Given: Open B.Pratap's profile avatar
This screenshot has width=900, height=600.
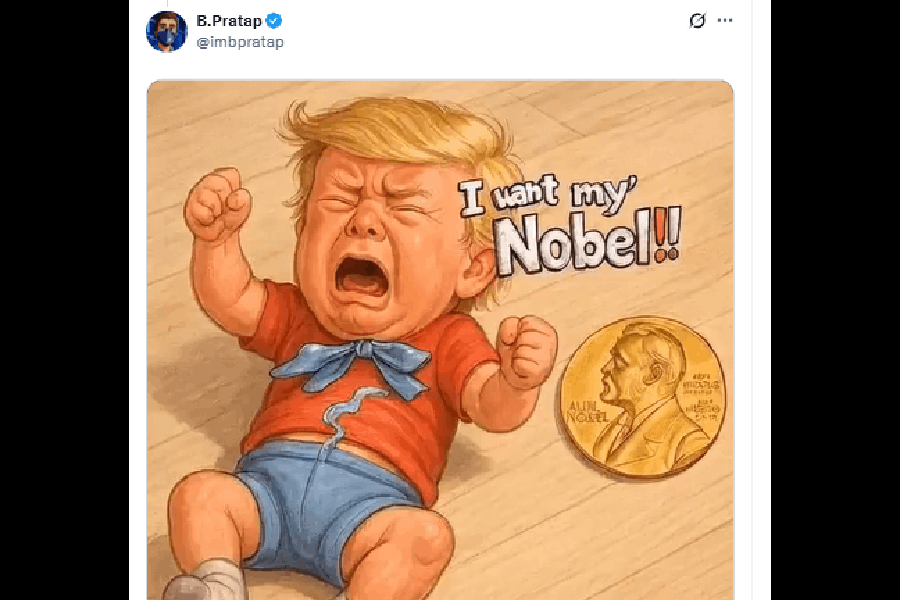Looking at the screenshot, I should tap(166, 32).
